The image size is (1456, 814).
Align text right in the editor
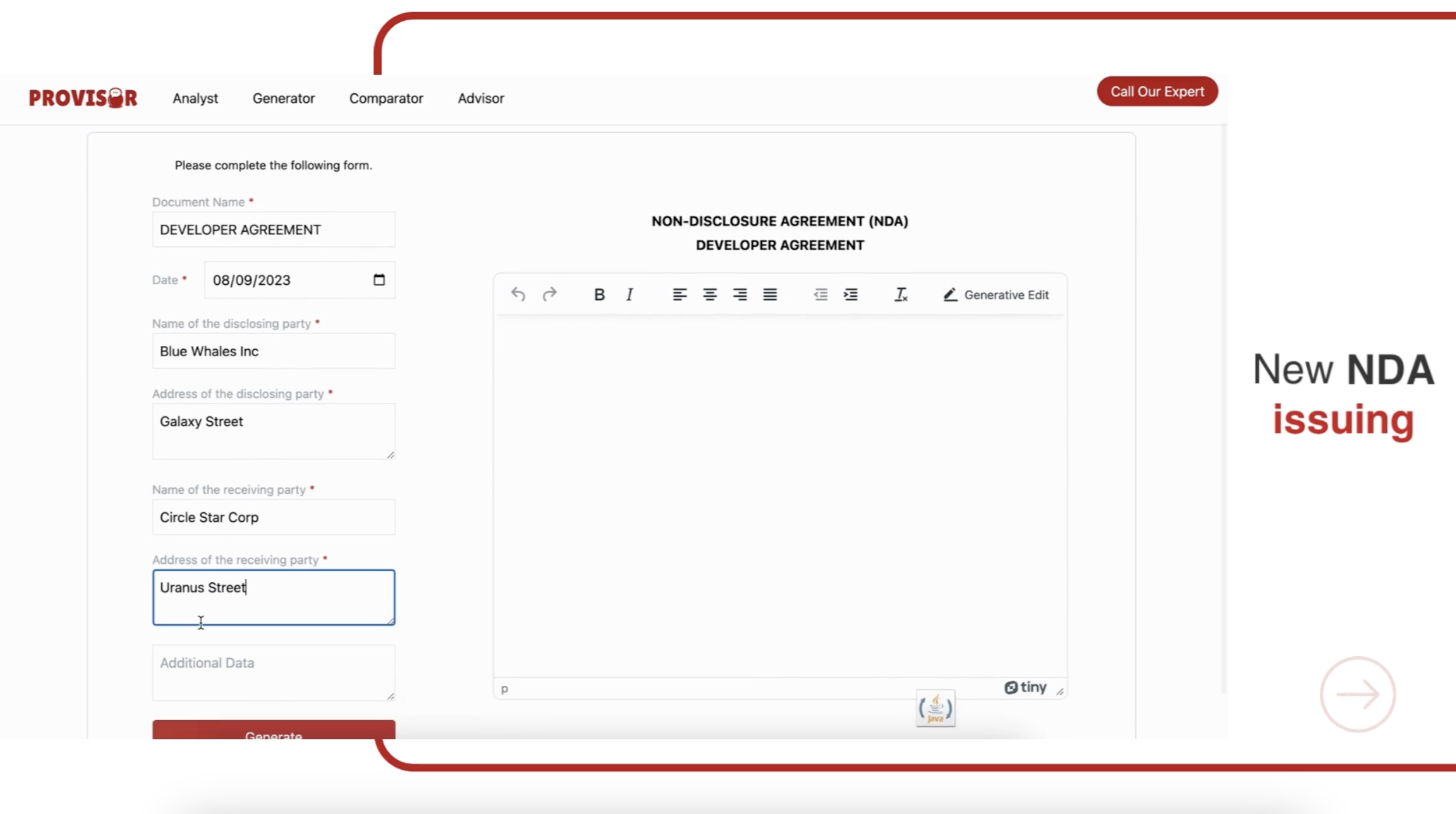(740, 295)
